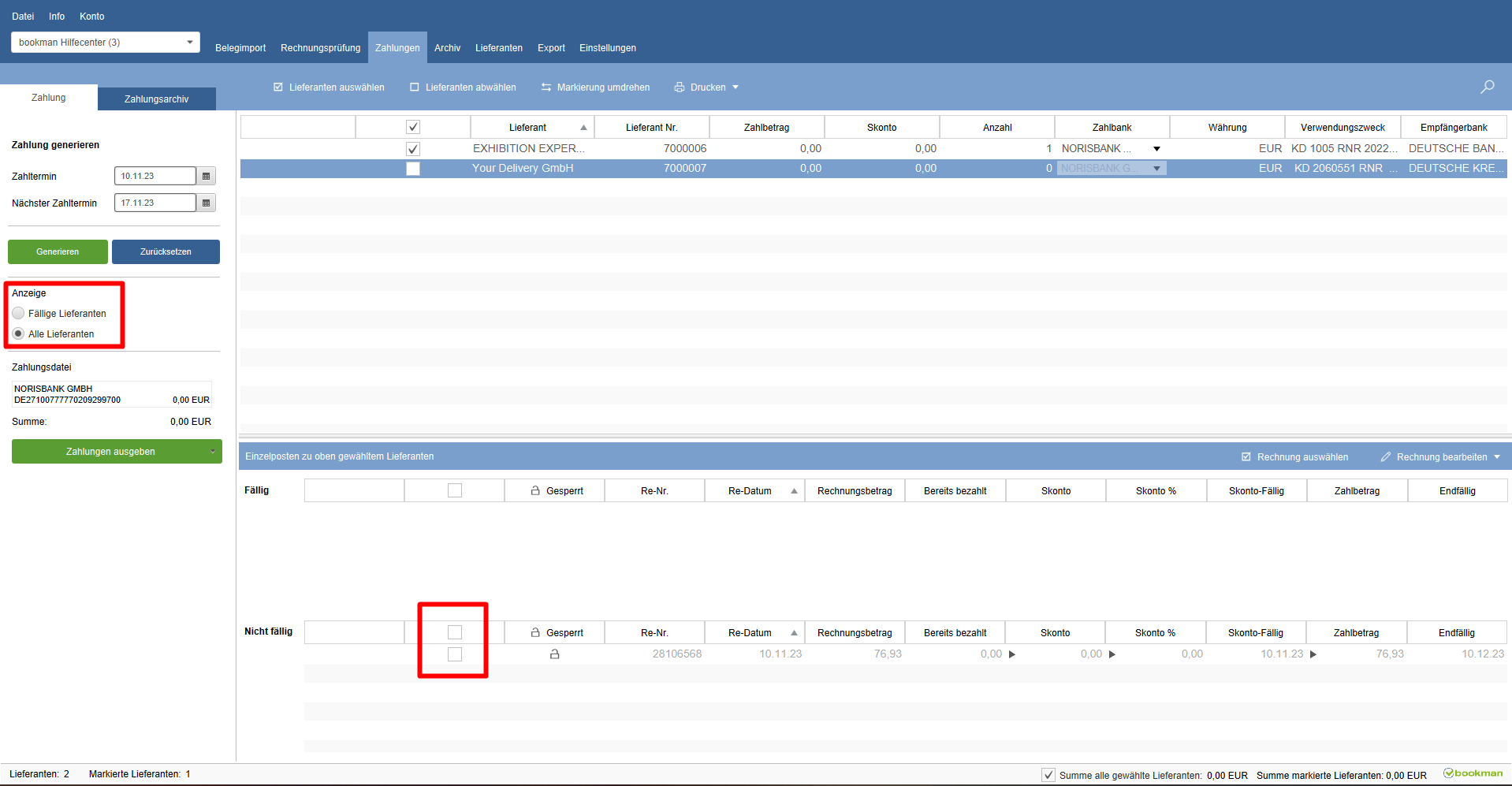Select Alle Lieferanten radio button
The width and height of the screenshot is (1512, 786).
(18, 333)
